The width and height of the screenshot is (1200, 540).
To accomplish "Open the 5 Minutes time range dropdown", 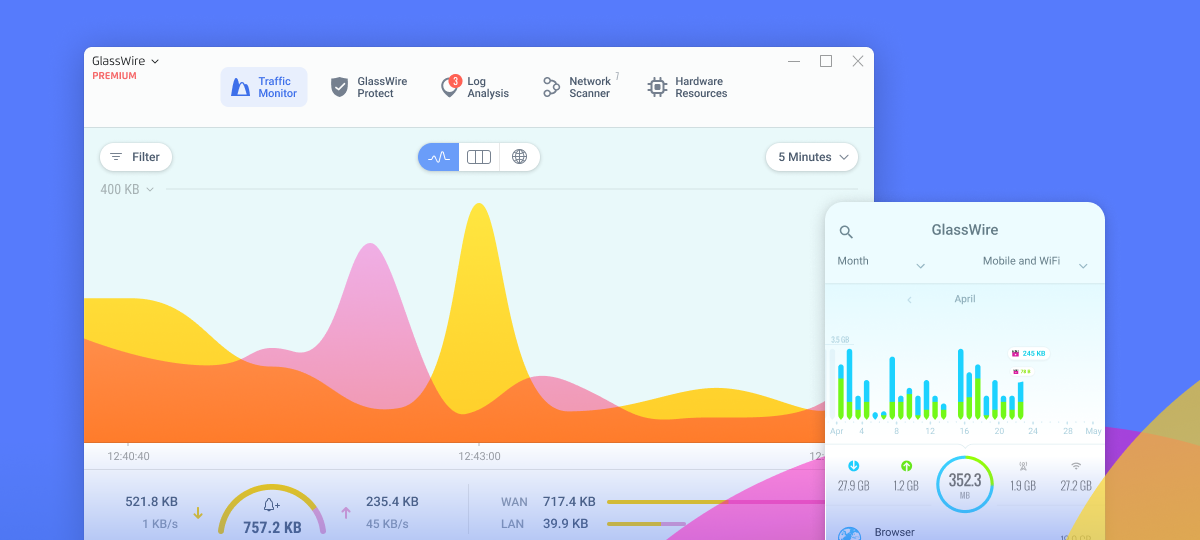I will [x=812, y=157].
